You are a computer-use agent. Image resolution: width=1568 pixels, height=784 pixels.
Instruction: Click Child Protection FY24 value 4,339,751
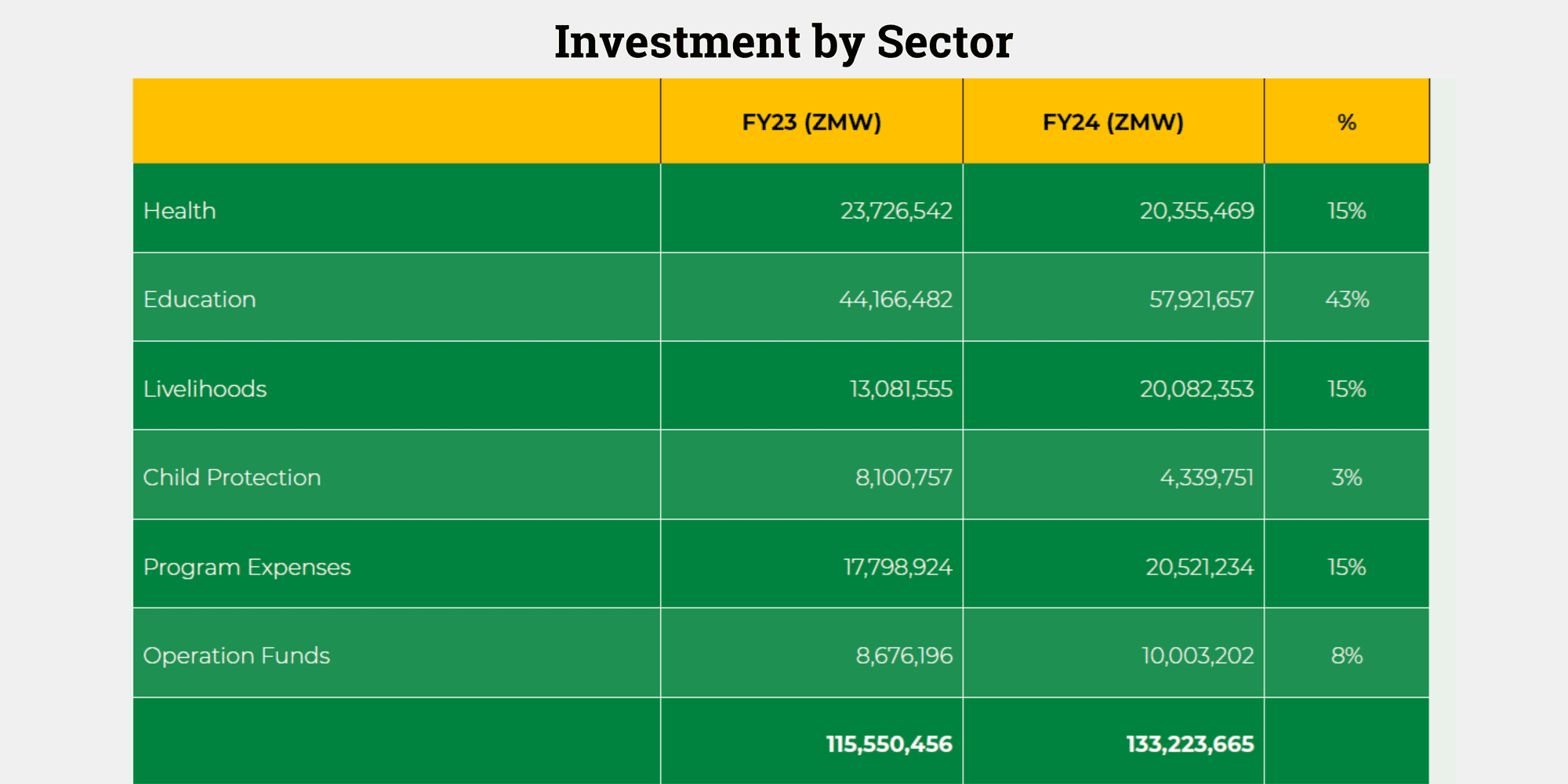[1207, 477]
